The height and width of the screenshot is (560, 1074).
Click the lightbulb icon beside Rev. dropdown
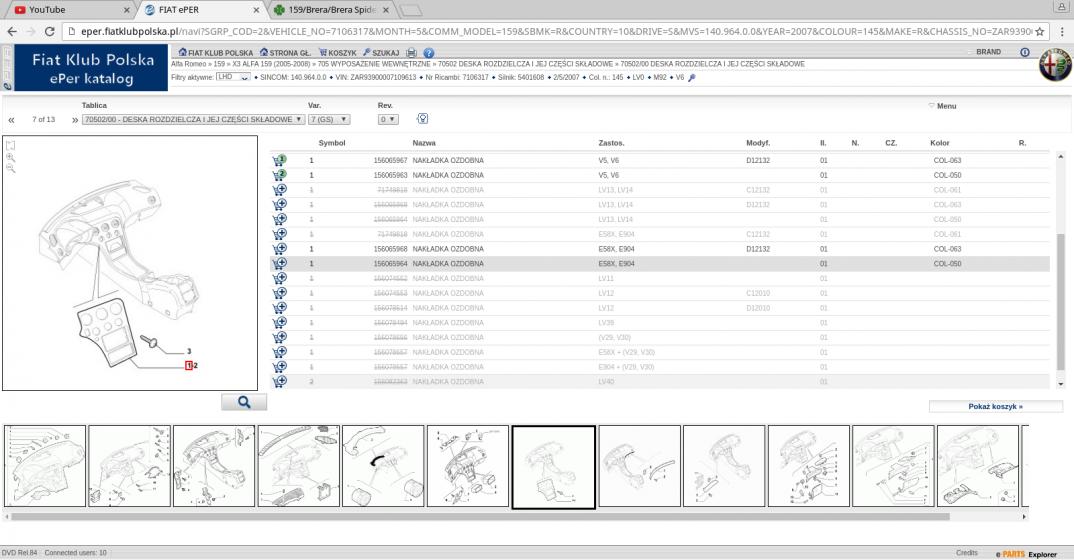pyautogui.click(x=422, y=118)
